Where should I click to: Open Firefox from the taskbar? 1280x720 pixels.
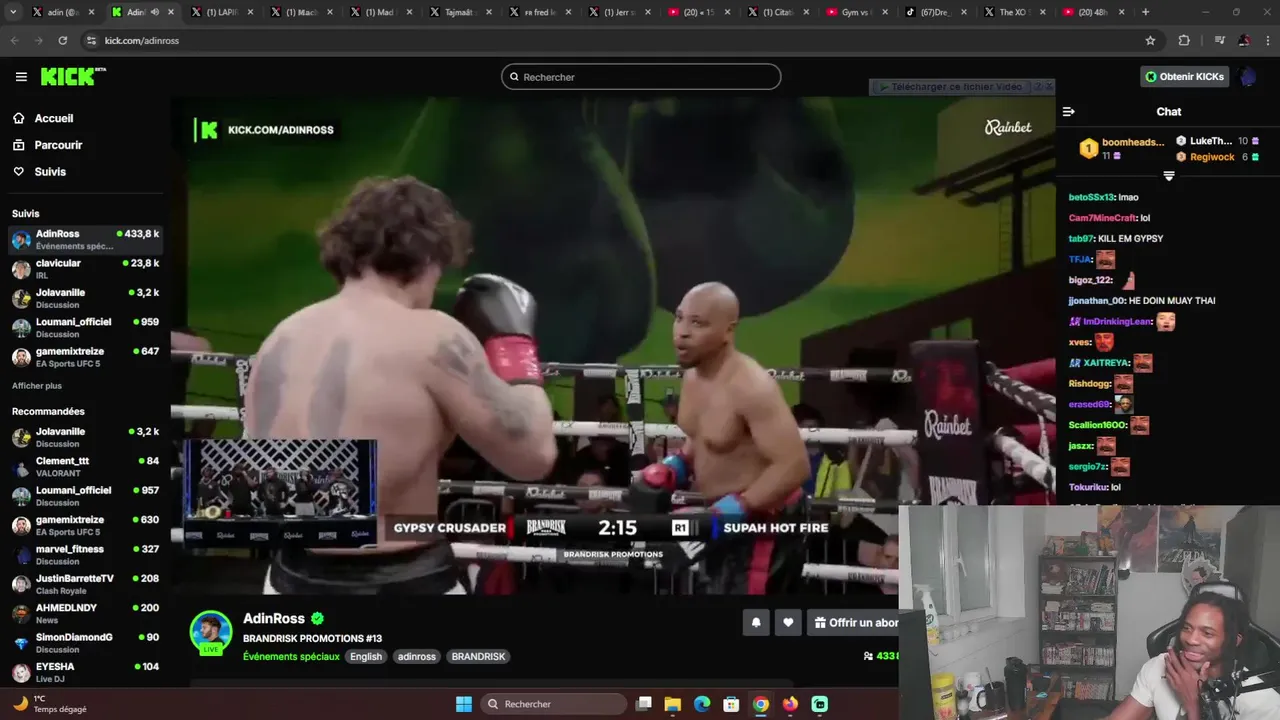pos(790,704)
